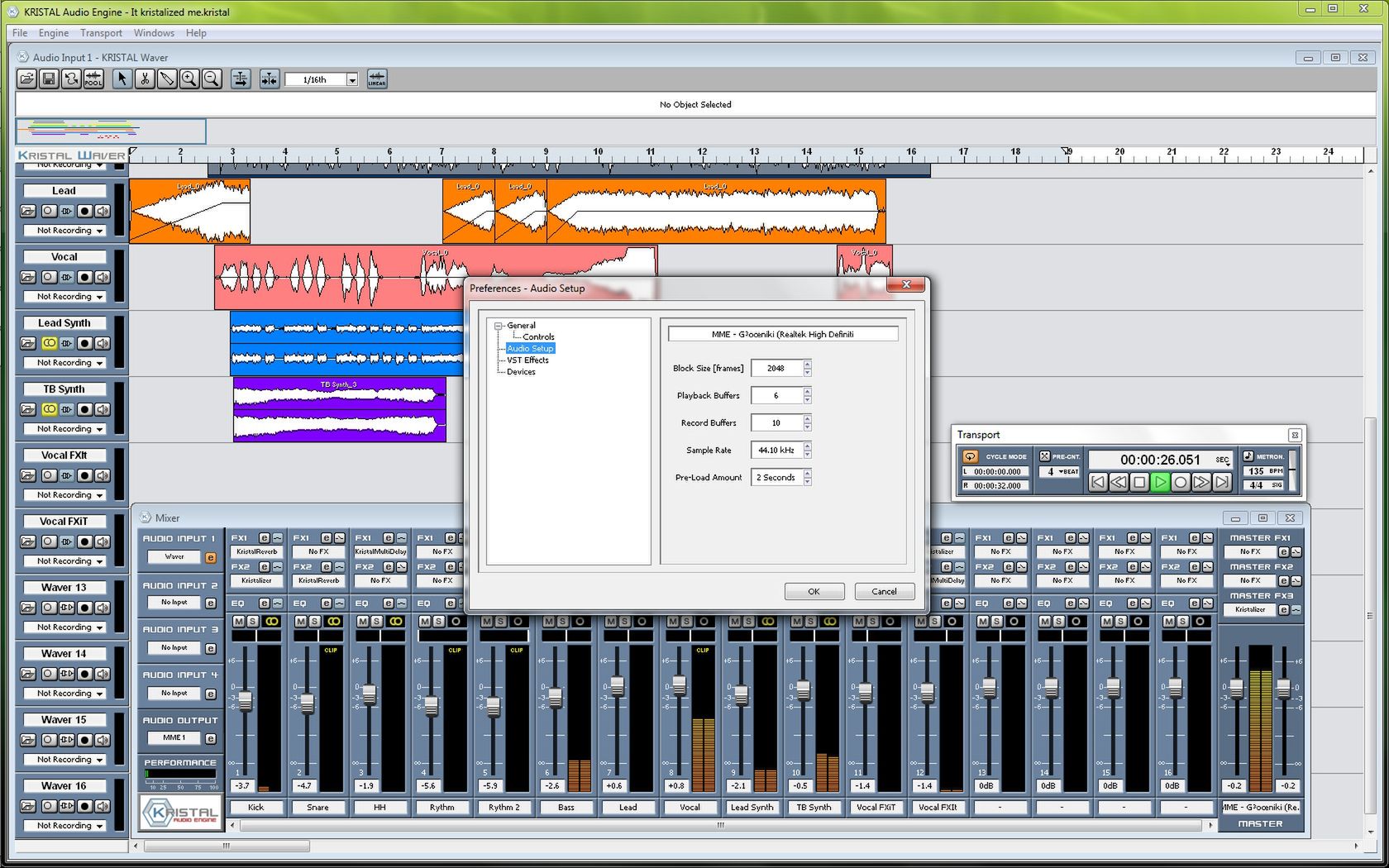Screen dimensions: 1389x868
Task: Select the zoom out magnifier tool
Action: pos(212,79)
